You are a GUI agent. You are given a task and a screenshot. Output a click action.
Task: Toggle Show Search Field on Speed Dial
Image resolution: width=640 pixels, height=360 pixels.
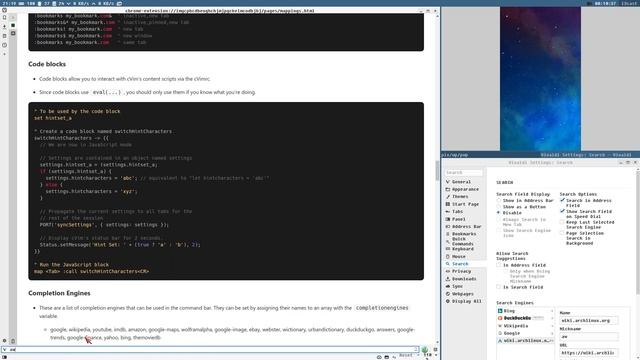tap(562, 211)
